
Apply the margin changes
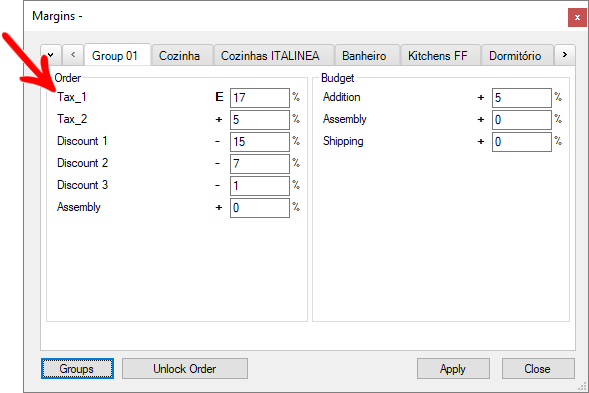click(453, 369)
